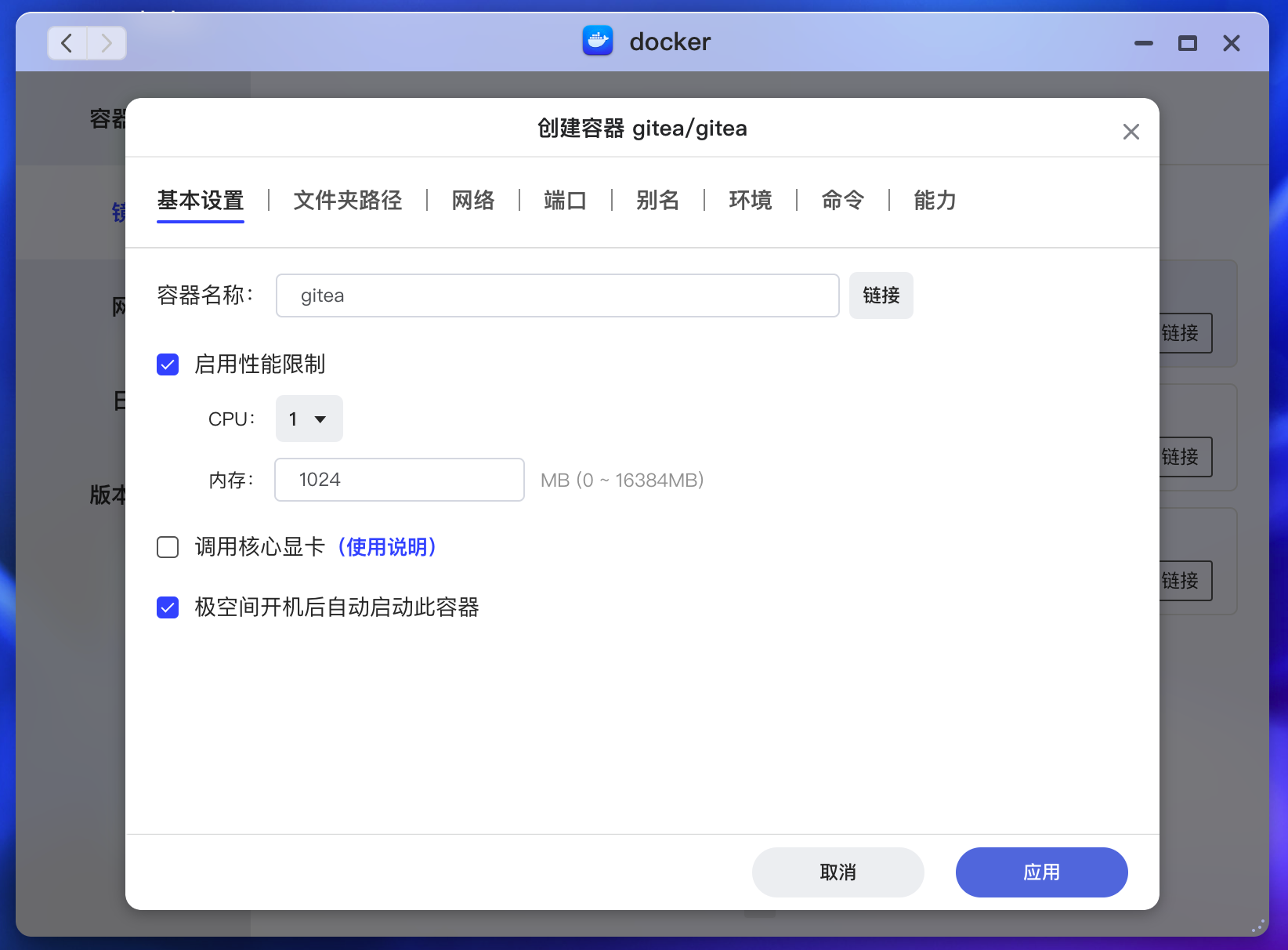Image resolution: width=1288 pixels, height=950 pixels.
Task: Select the 基本设置 tab
Action: 201,201
